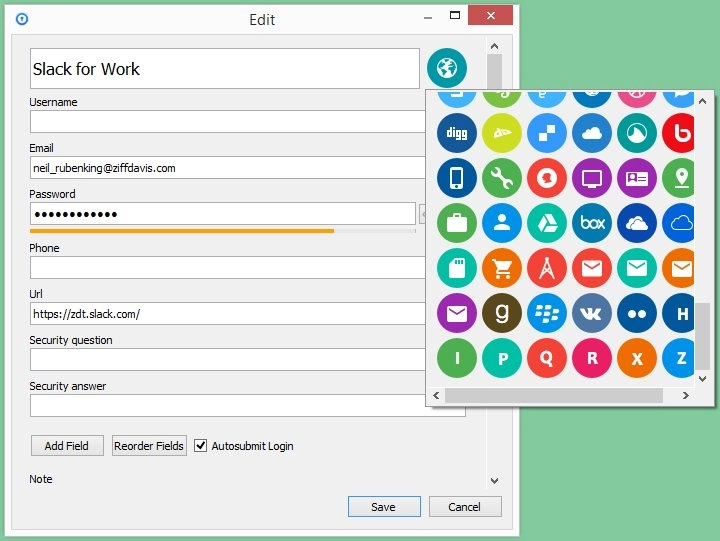Click the Edit form scroll down arrow
720x541 pixels.
click(x=495, y=481)
